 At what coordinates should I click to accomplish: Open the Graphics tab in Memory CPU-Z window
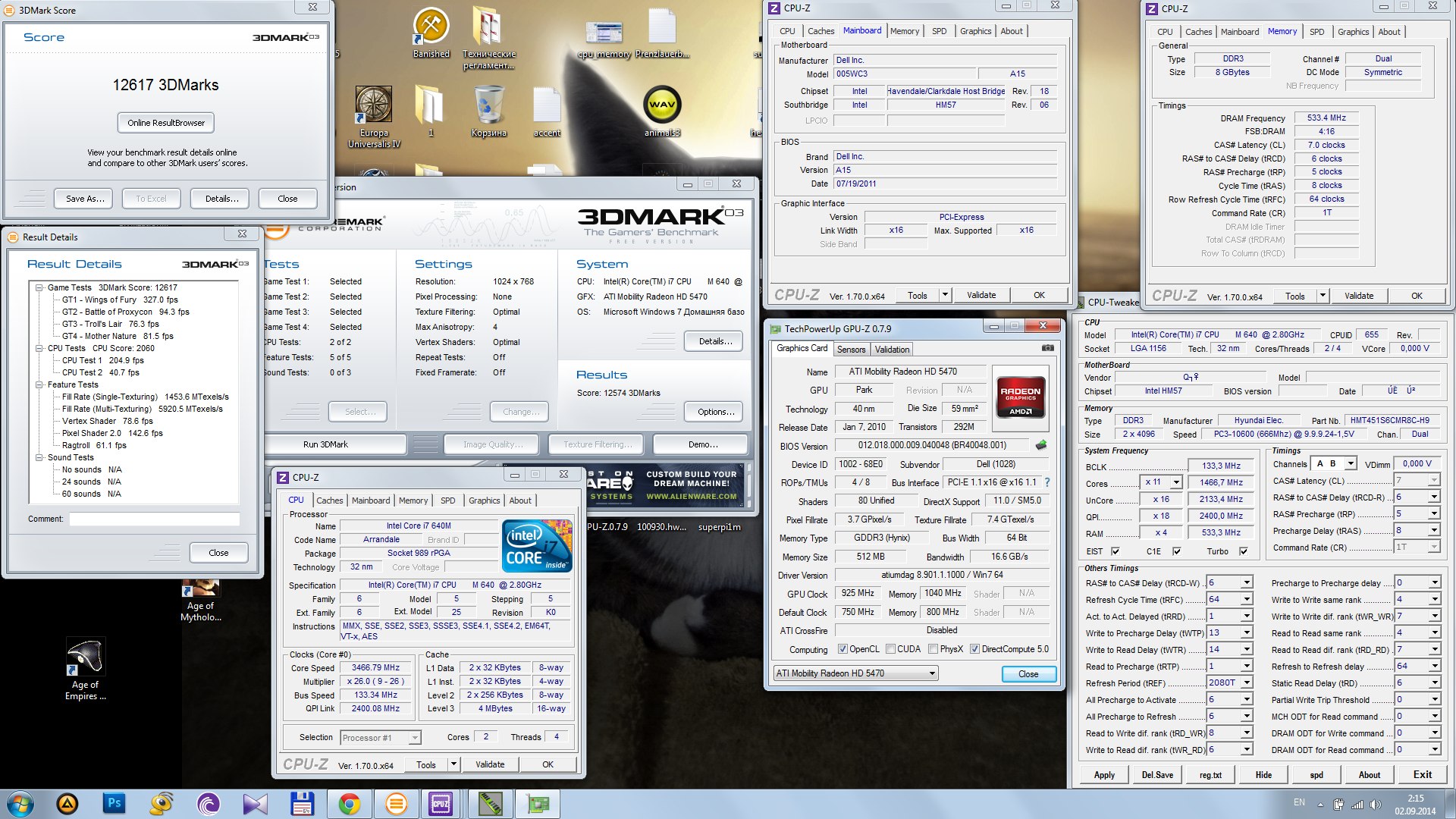[x=1353, y=32]
